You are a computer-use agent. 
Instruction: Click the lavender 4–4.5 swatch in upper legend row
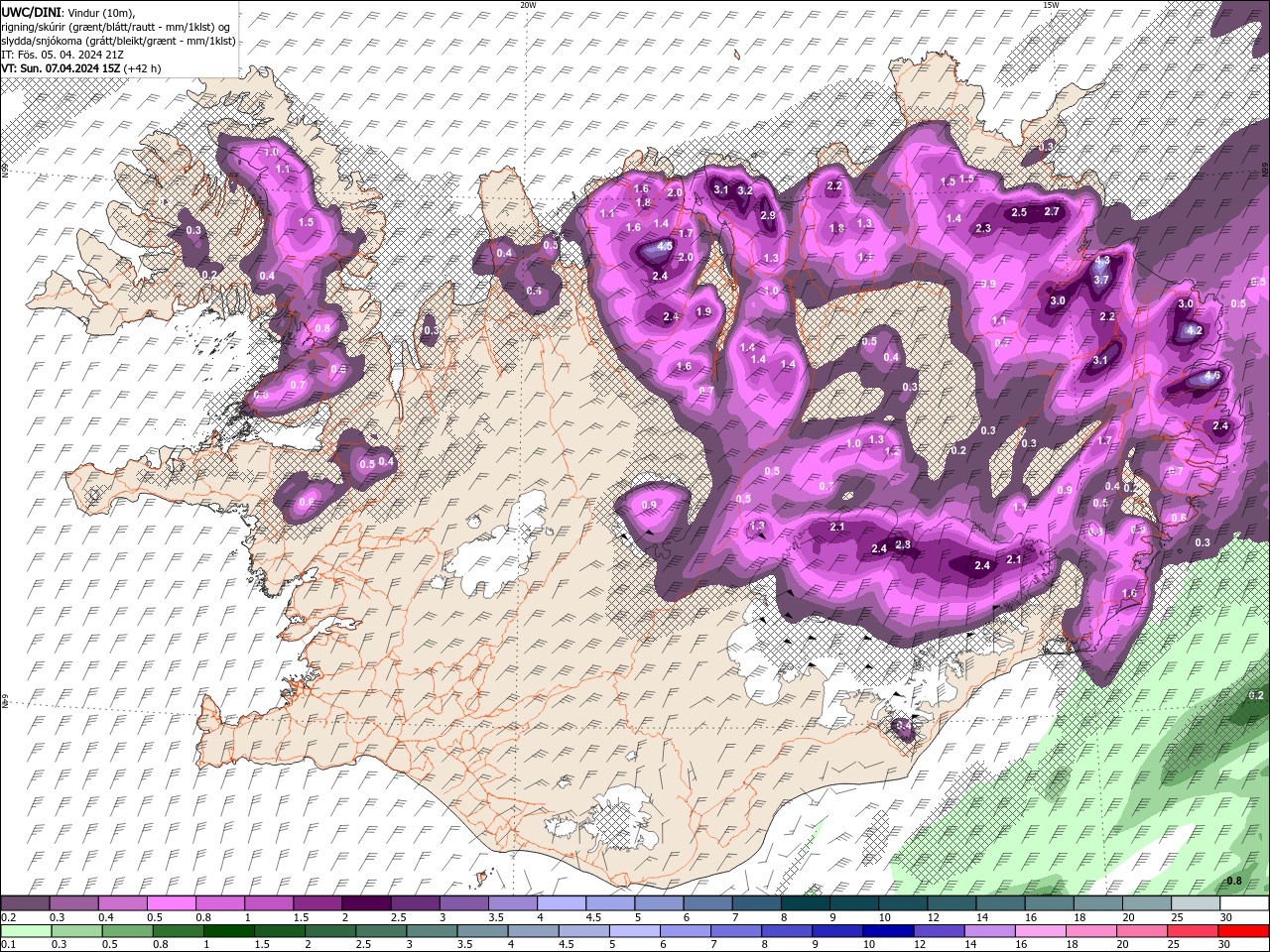pyautogui.click(x=562, y=903)
